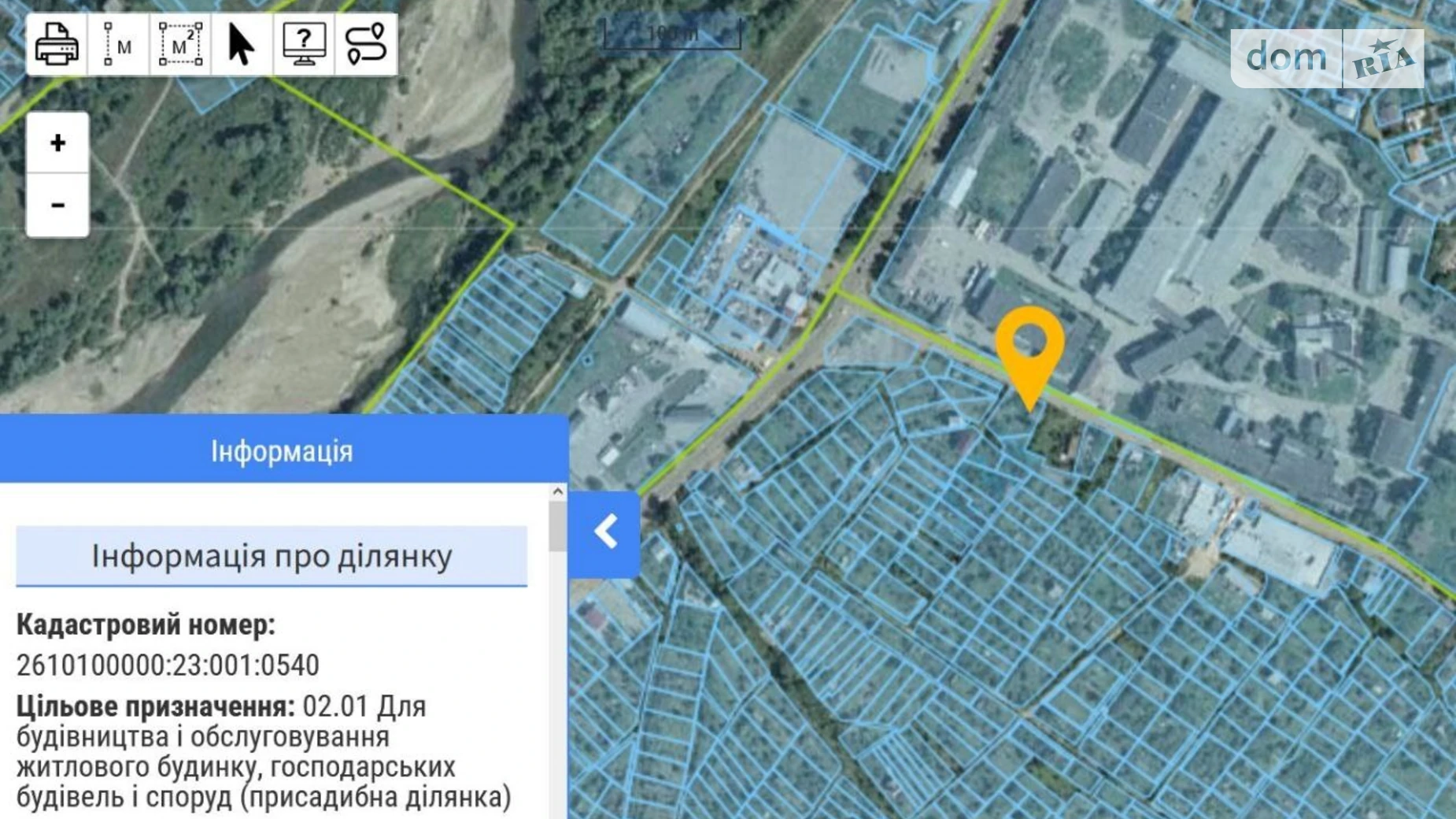Click the 100 m map scale bar
Screen dimensions: 1456x819
tap(672, 34)
